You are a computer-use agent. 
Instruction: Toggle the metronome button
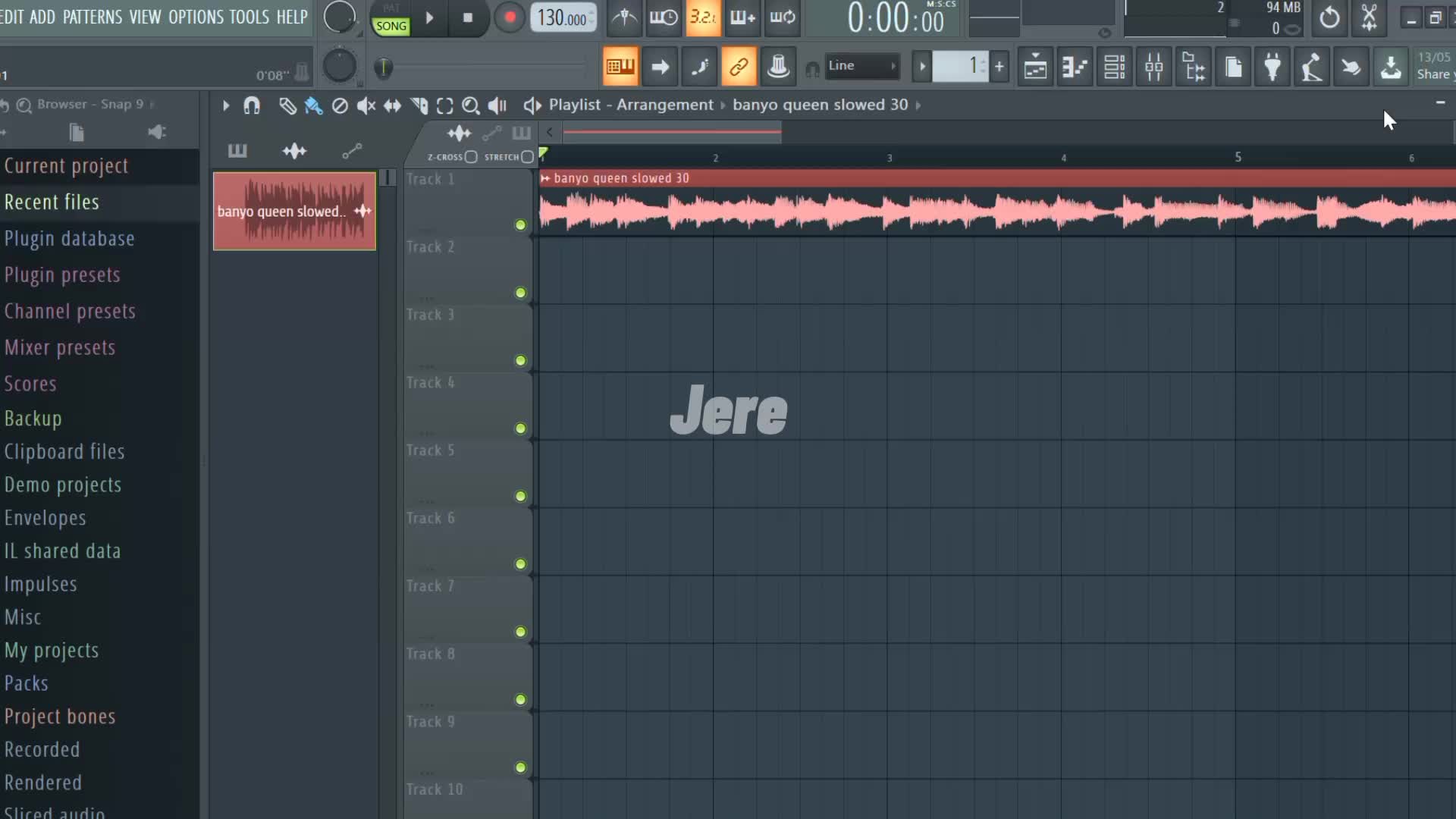[x=624, y=17]
